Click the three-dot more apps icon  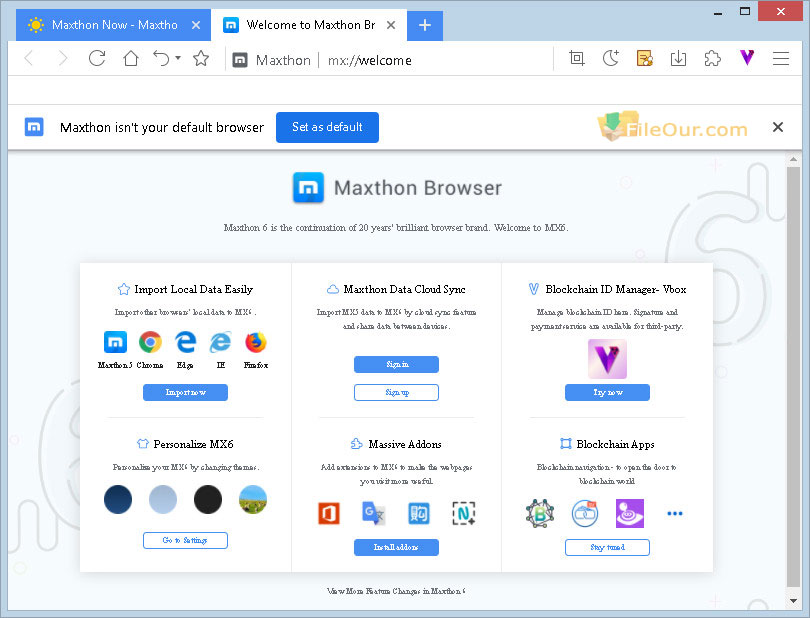tap(675, 514)
